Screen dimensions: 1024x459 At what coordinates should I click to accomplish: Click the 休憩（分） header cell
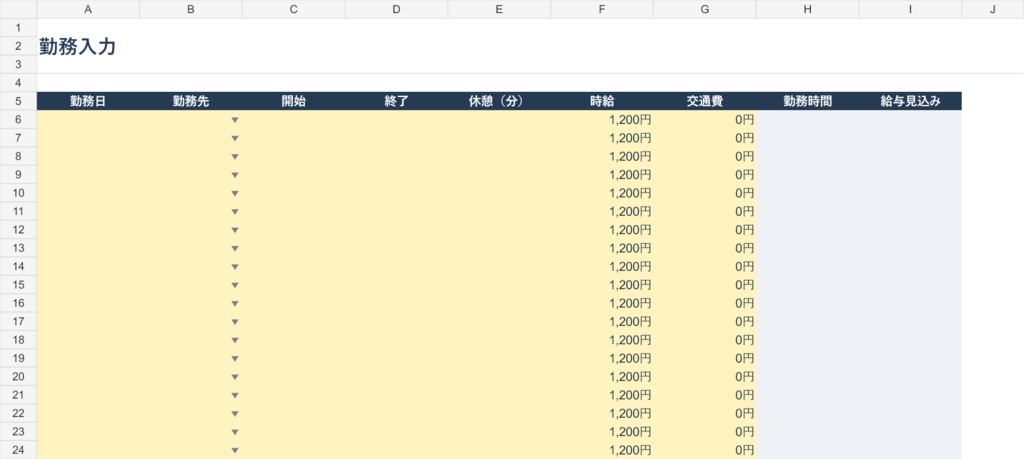[499, 101]
